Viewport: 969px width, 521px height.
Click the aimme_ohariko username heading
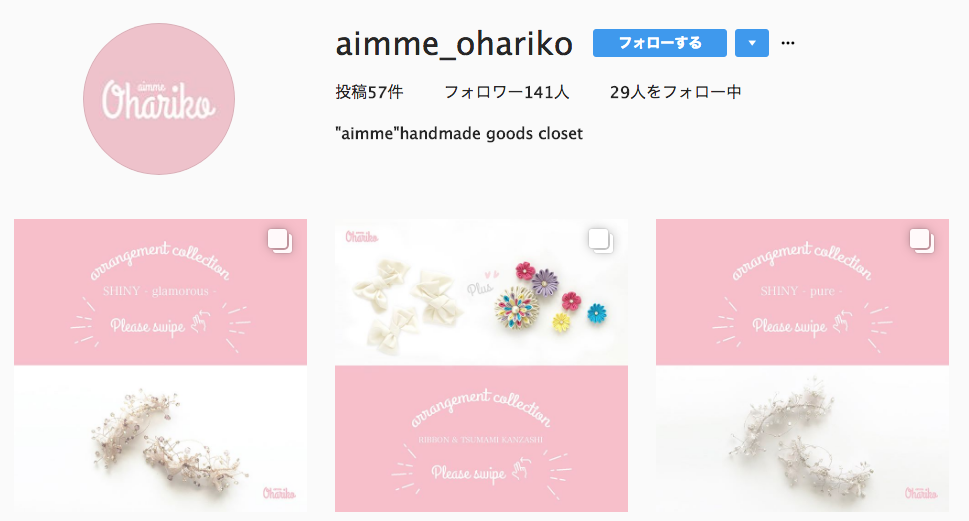[x=454, y=44]
